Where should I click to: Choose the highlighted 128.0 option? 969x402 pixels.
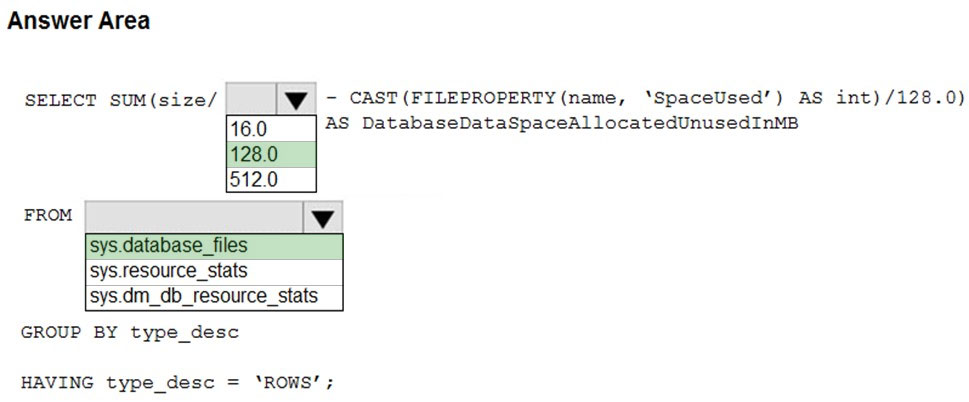(271, 154)
